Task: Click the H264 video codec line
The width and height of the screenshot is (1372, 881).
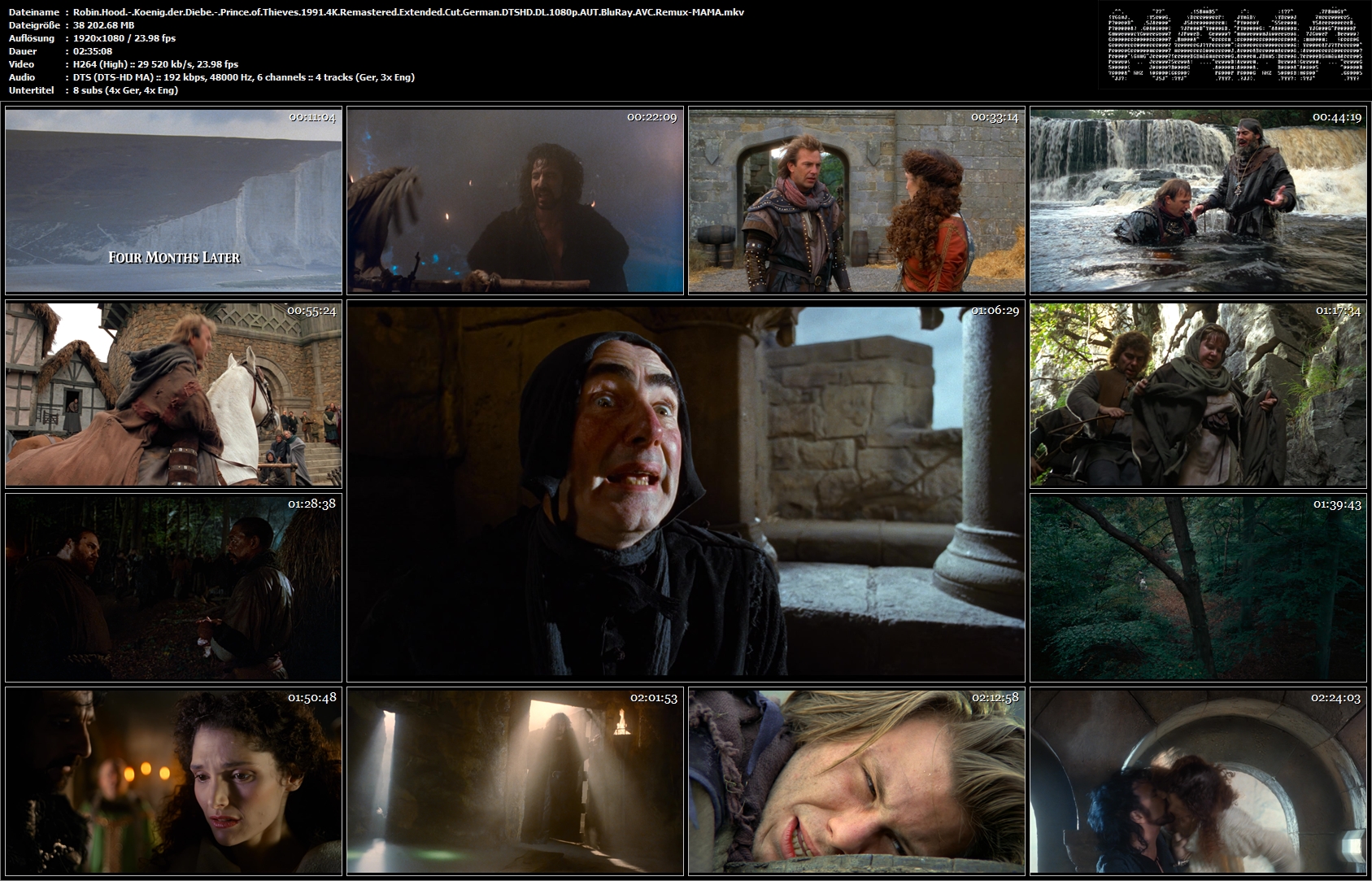Action: pos(155,64)
